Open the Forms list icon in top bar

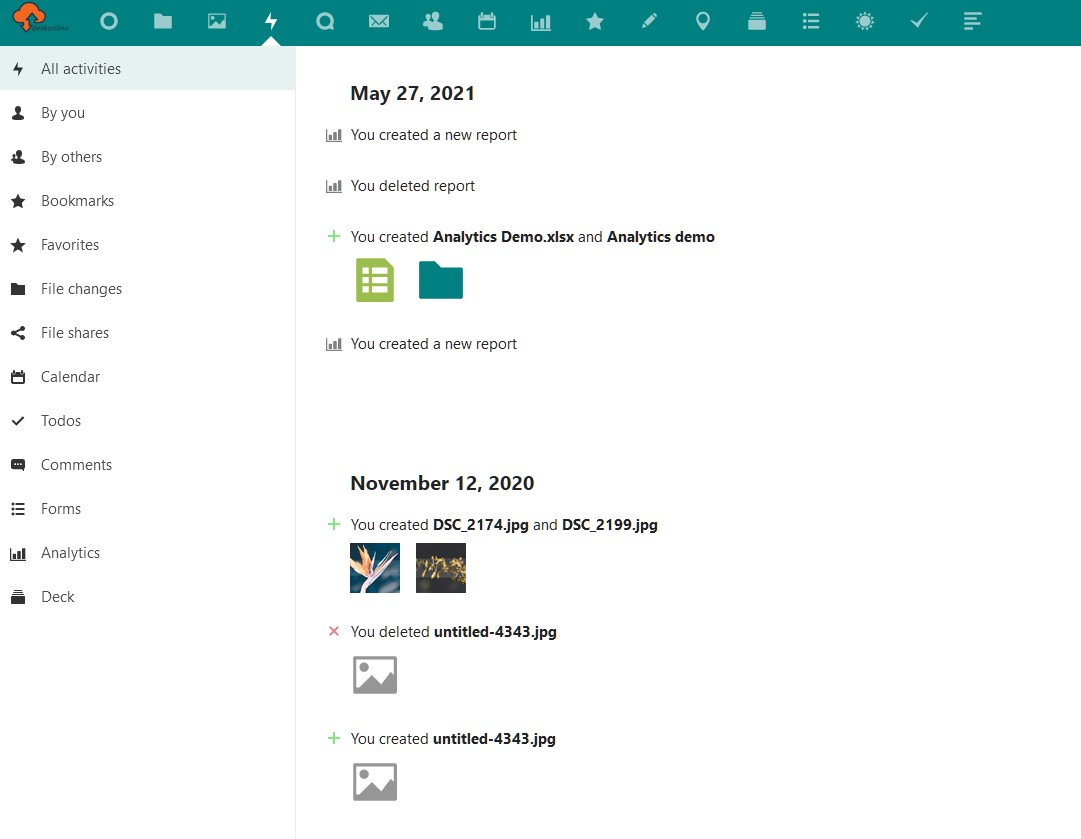811,21
